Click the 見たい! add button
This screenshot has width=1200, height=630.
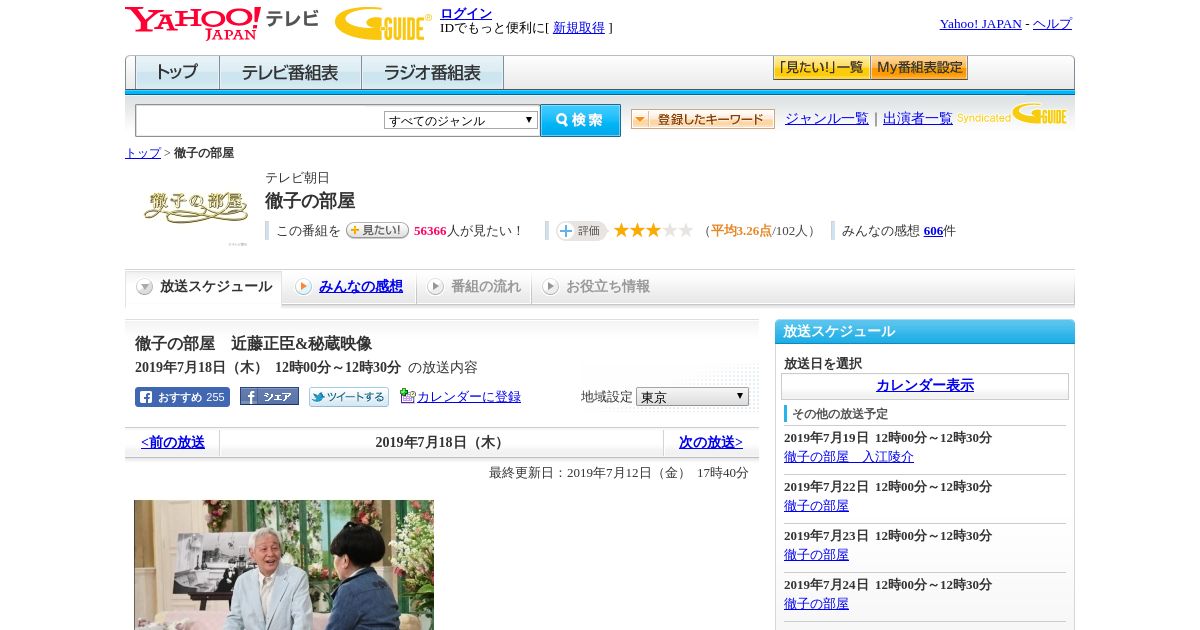(377, 230)
